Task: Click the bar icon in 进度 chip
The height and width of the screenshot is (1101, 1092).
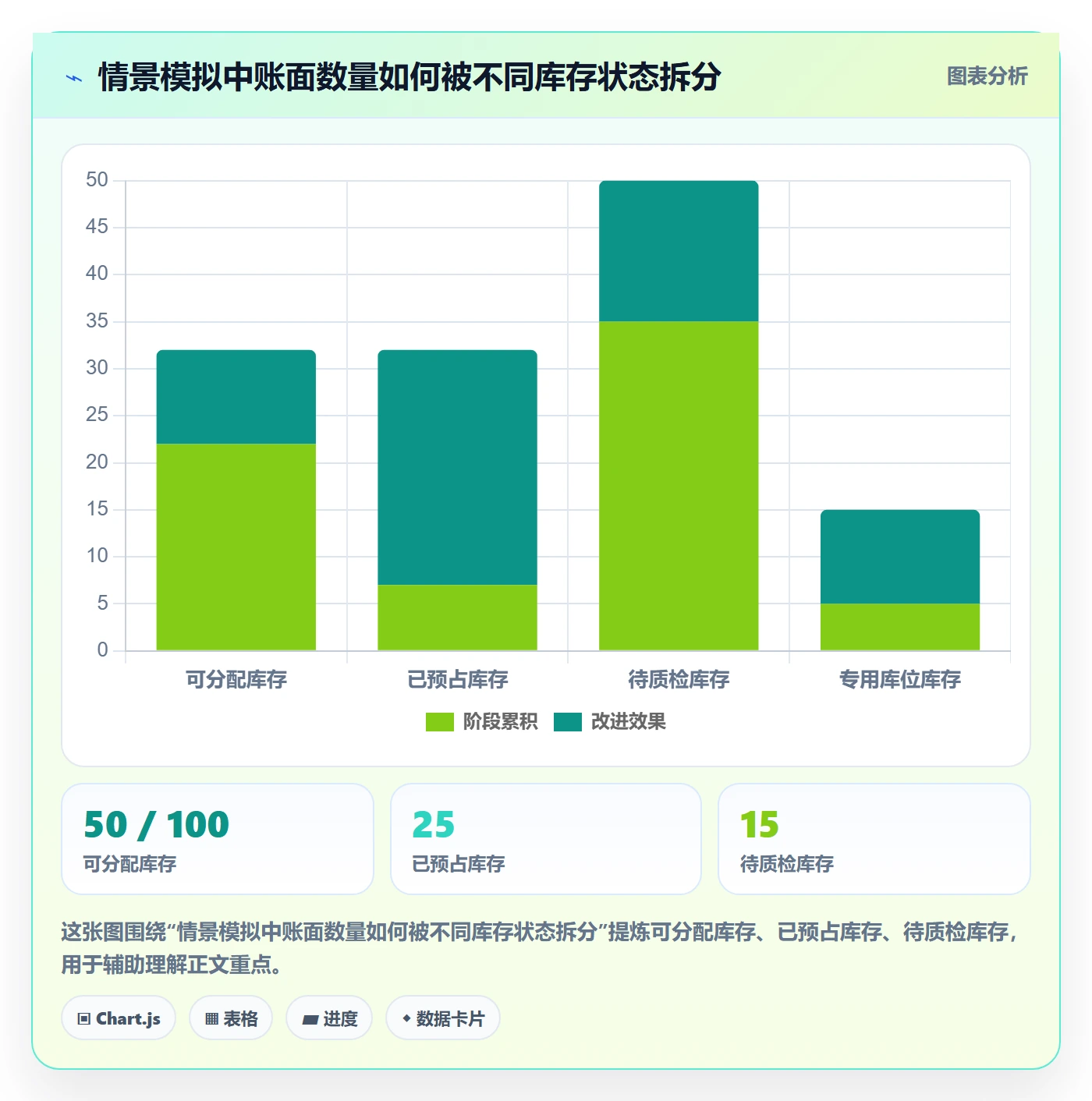Action: (310, 1019)
